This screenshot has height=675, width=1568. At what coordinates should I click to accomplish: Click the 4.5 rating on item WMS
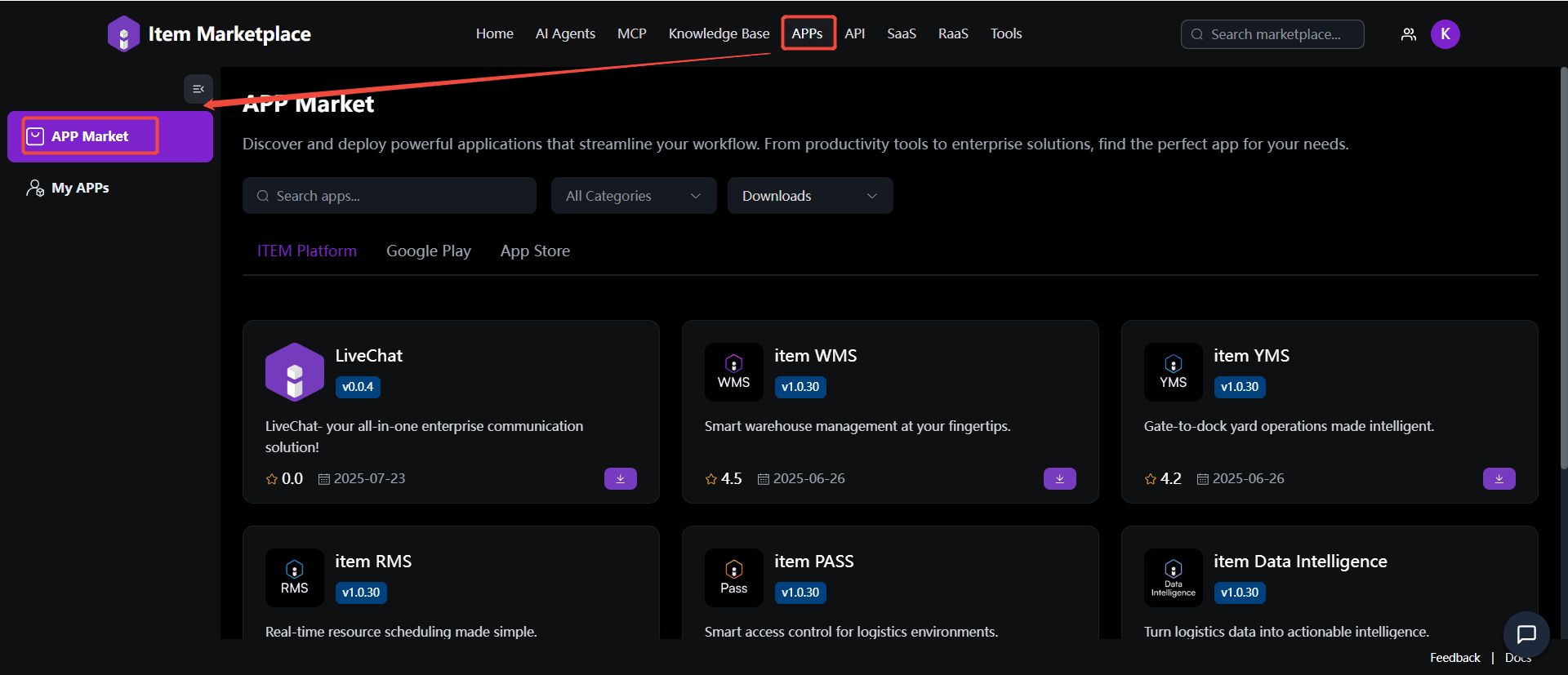[732, 479]
